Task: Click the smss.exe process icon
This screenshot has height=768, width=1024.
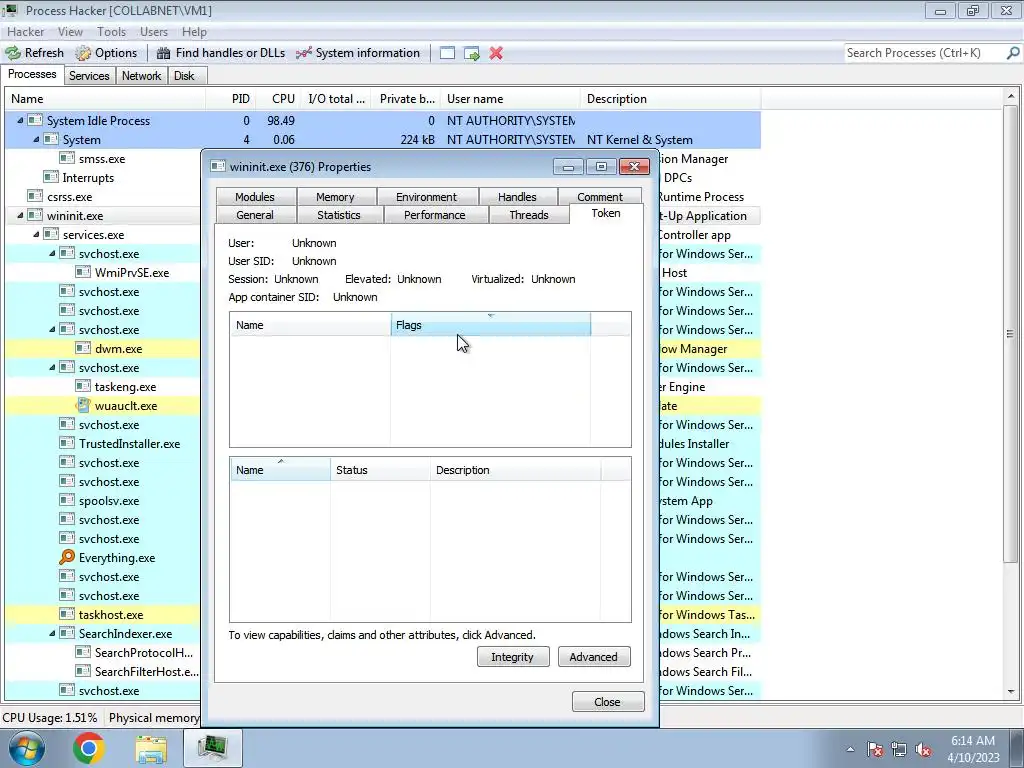Action: pos(67,158)
